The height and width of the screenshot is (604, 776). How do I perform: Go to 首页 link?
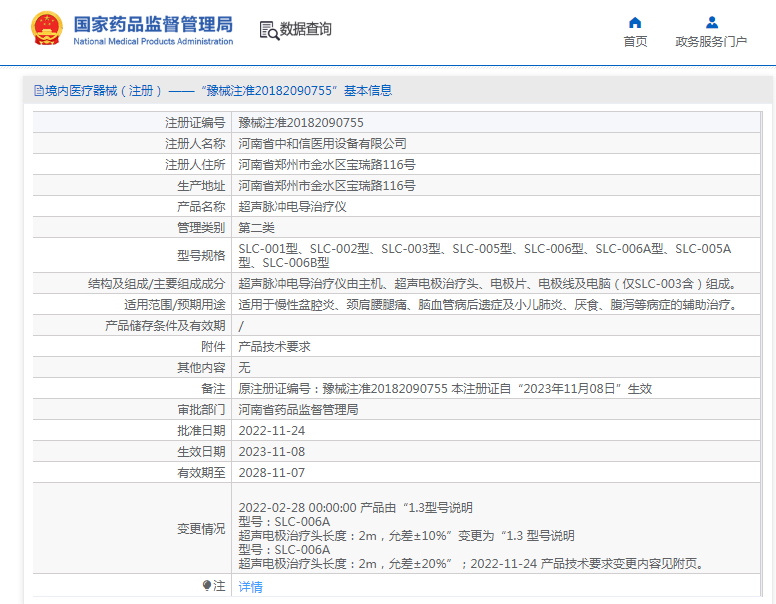(635, 42)
